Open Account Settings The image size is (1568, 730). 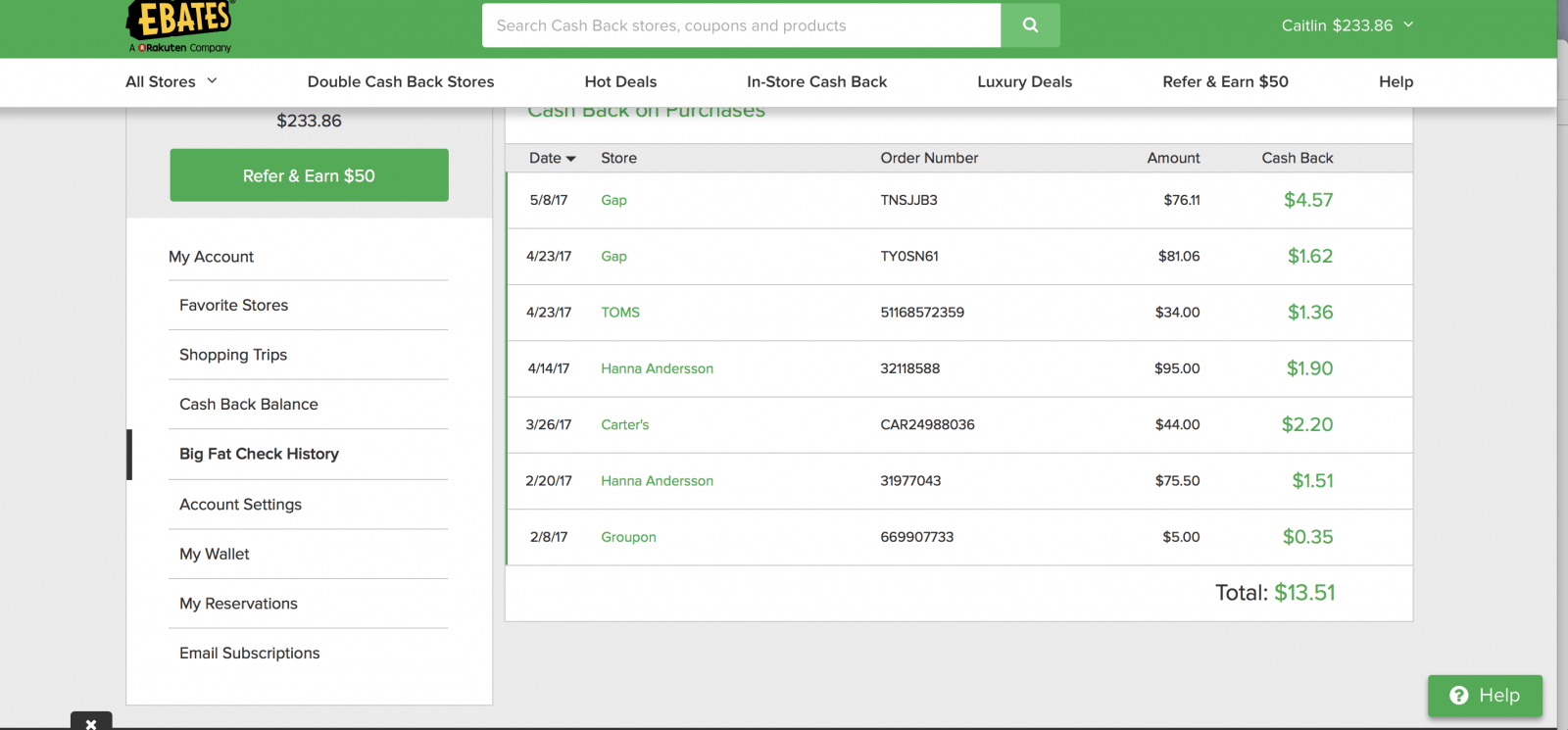click(x=240, y=505)
